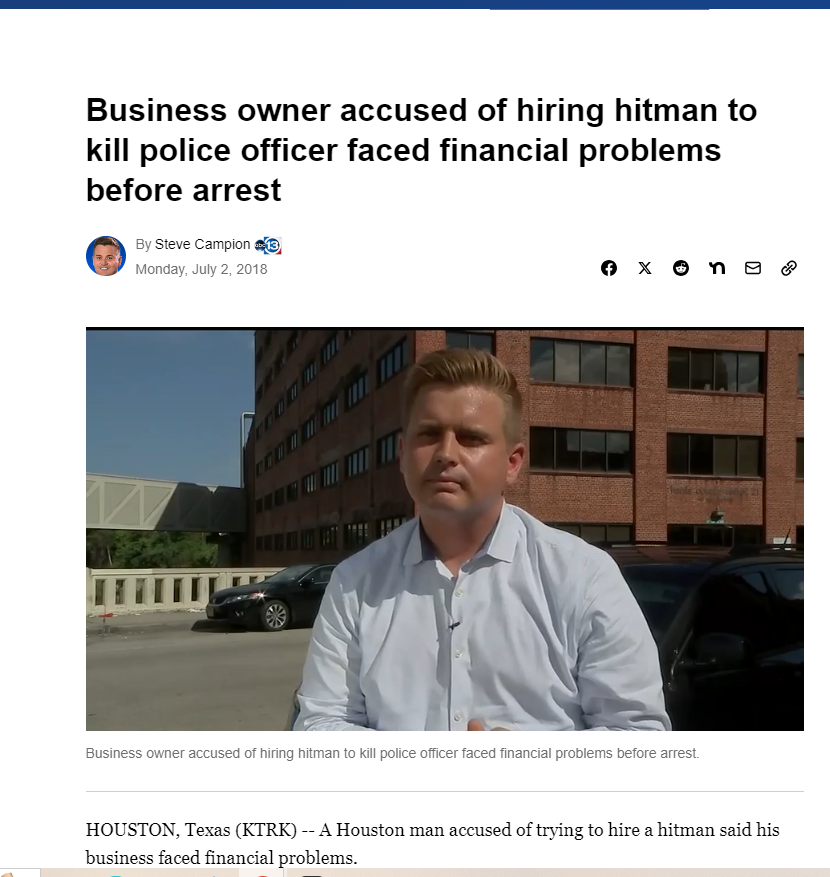Click the article headline text
830x877 pixels.
pyautogui.click(x=420, y=150)
